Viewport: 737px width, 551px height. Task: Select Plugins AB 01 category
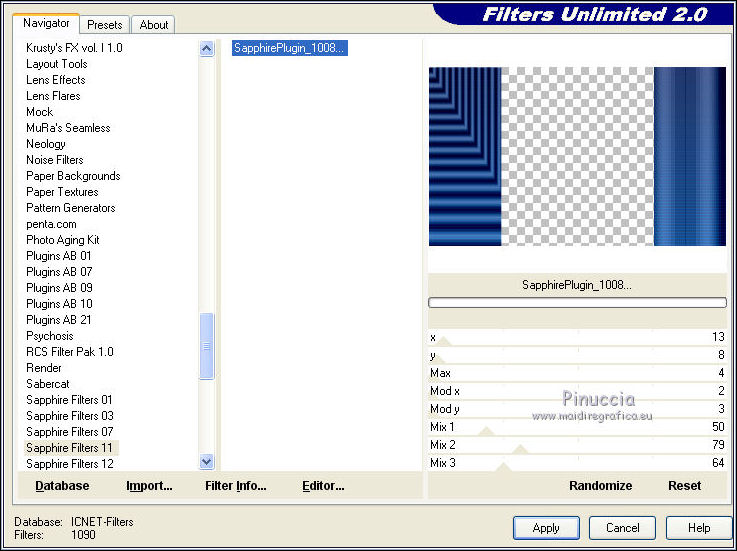(59, 256)
